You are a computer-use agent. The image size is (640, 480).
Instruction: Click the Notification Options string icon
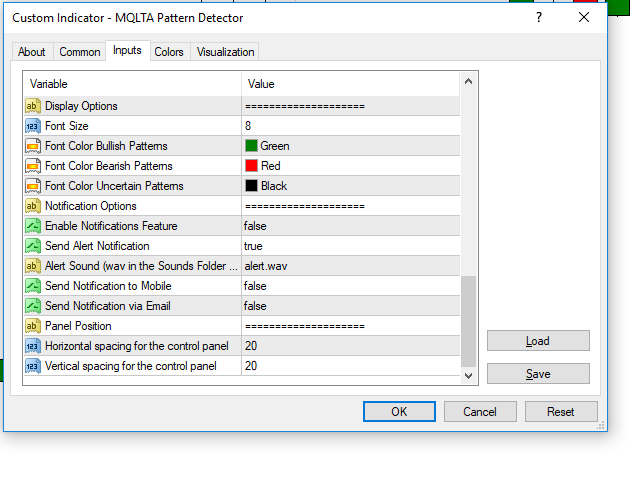click(x=33, y=206)
